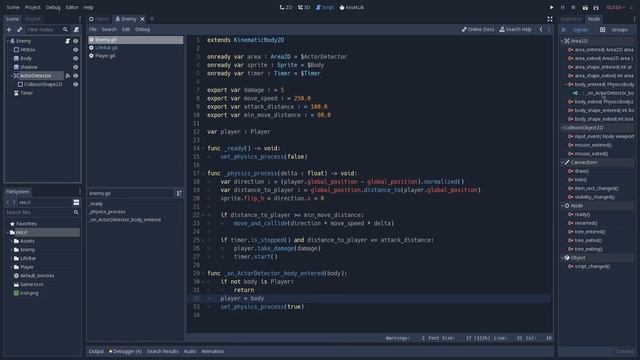
Task: Click the search files magnifier icon
Action: coord(76,212)
